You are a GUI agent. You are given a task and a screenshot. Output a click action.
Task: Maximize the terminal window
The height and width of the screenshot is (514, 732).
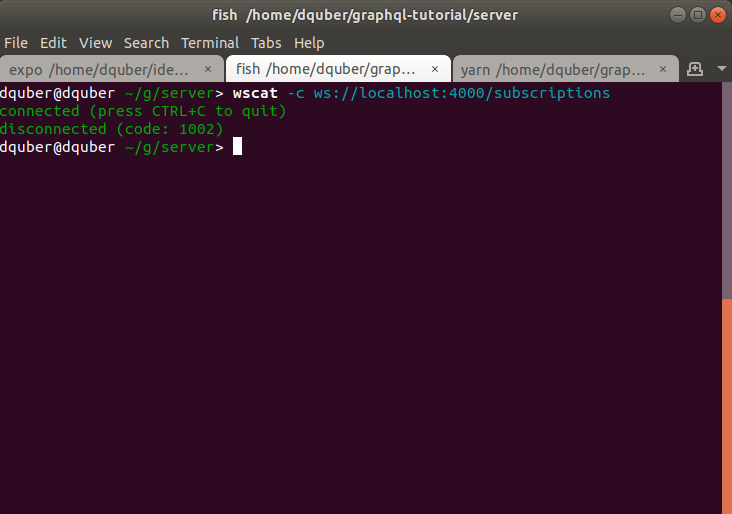(698, 15)
